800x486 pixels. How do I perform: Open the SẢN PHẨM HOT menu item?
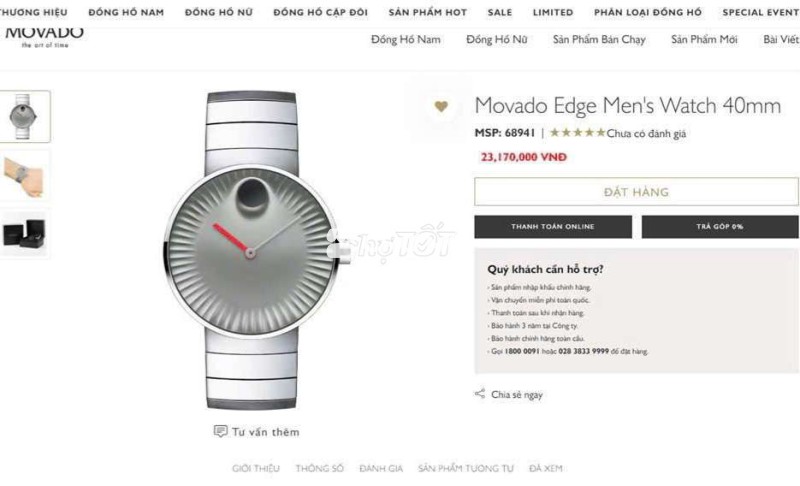tap(428, 12)
